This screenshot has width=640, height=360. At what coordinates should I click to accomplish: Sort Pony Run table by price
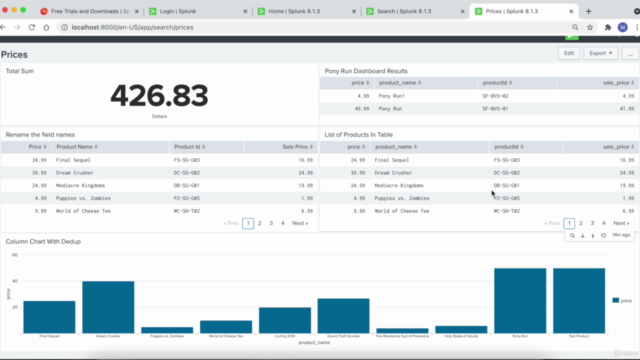(x=360, y=83)
